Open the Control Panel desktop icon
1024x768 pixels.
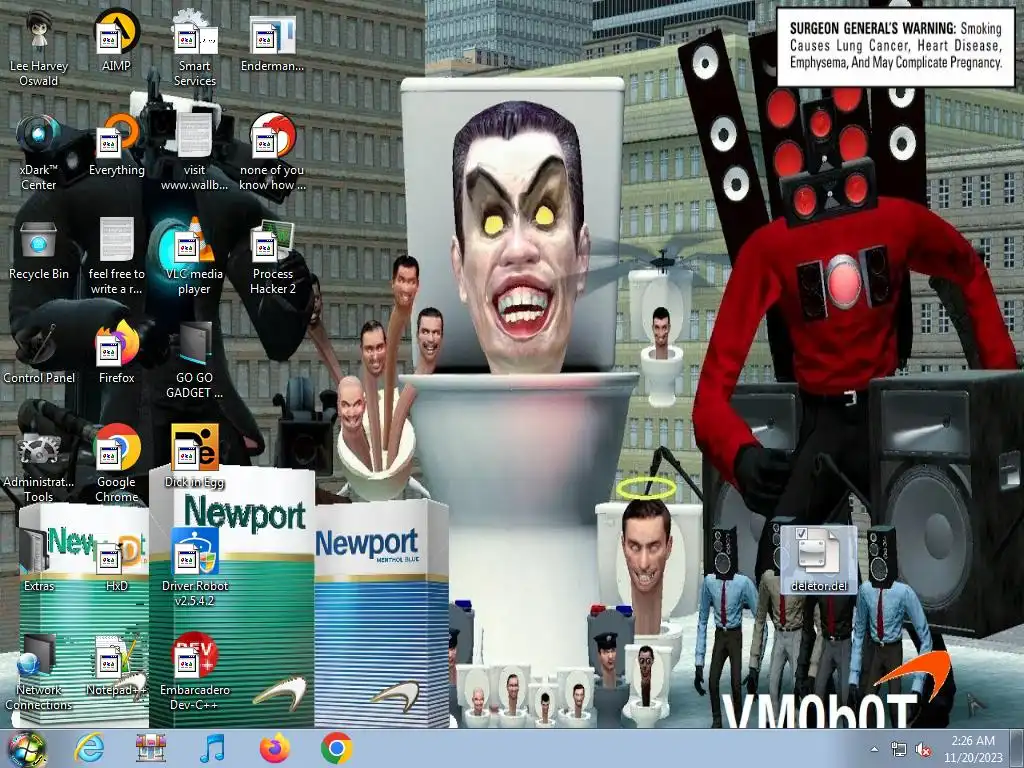pyautogui.click(x=39, y=354)
